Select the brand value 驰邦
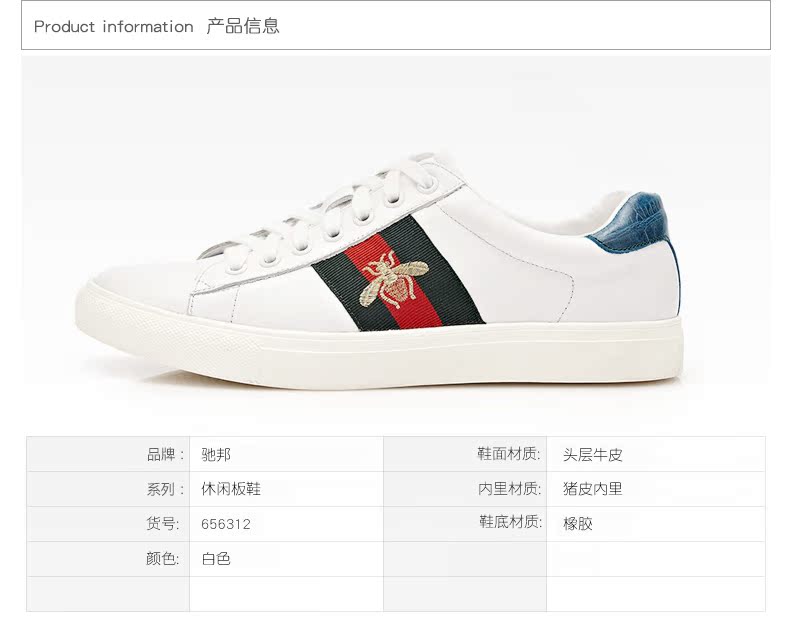Viewport: 790px width, 618px height. (216, 455)
